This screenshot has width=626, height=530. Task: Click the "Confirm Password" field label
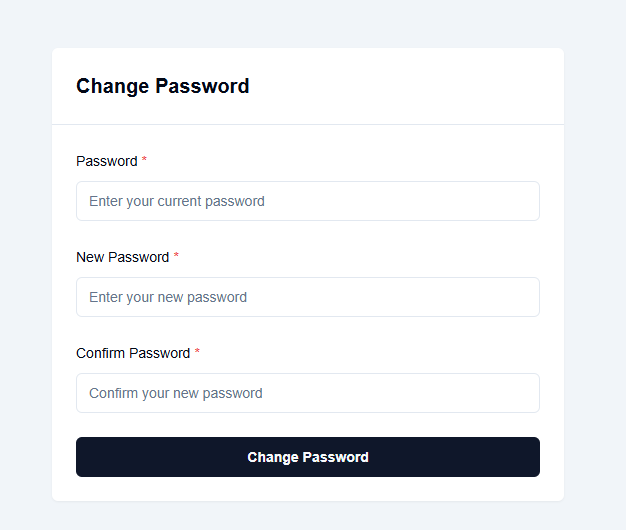tap(133, 353)
